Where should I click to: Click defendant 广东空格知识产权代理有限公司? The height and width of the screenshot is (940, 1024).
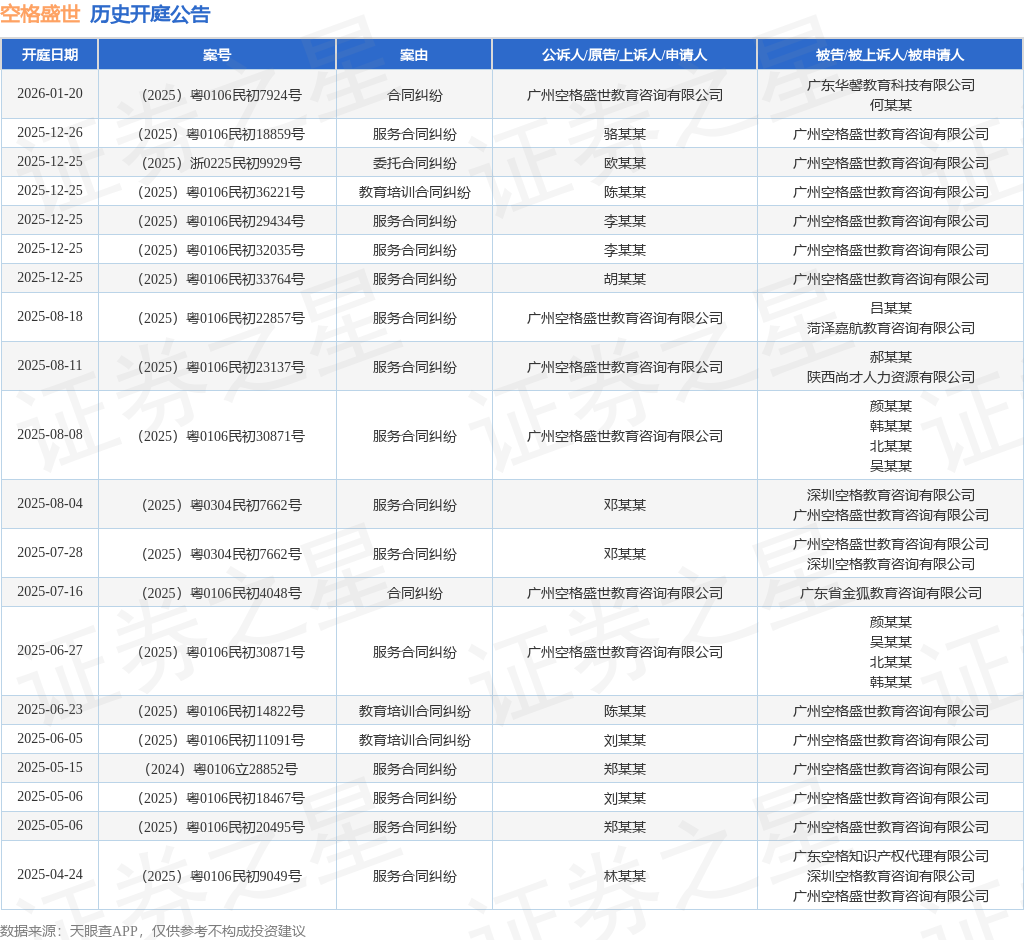pos(891,856)
